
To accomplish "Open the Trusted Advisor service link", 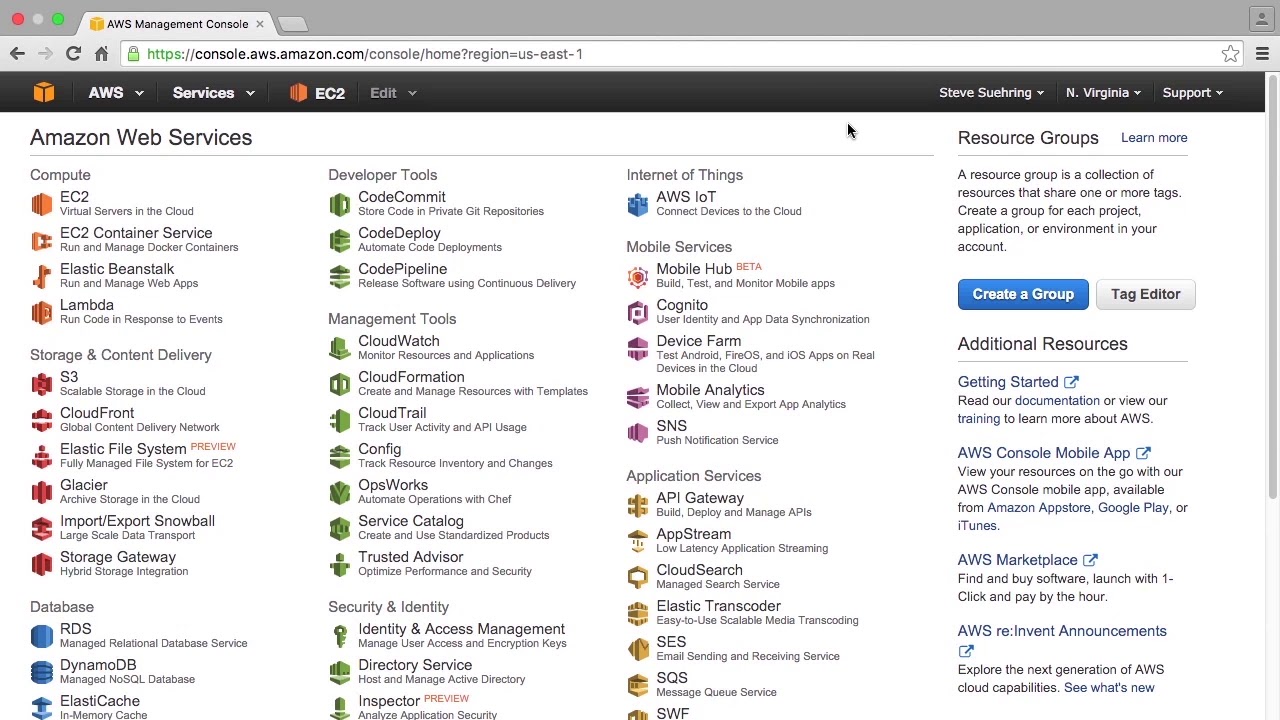I will [x=410, y=557].
